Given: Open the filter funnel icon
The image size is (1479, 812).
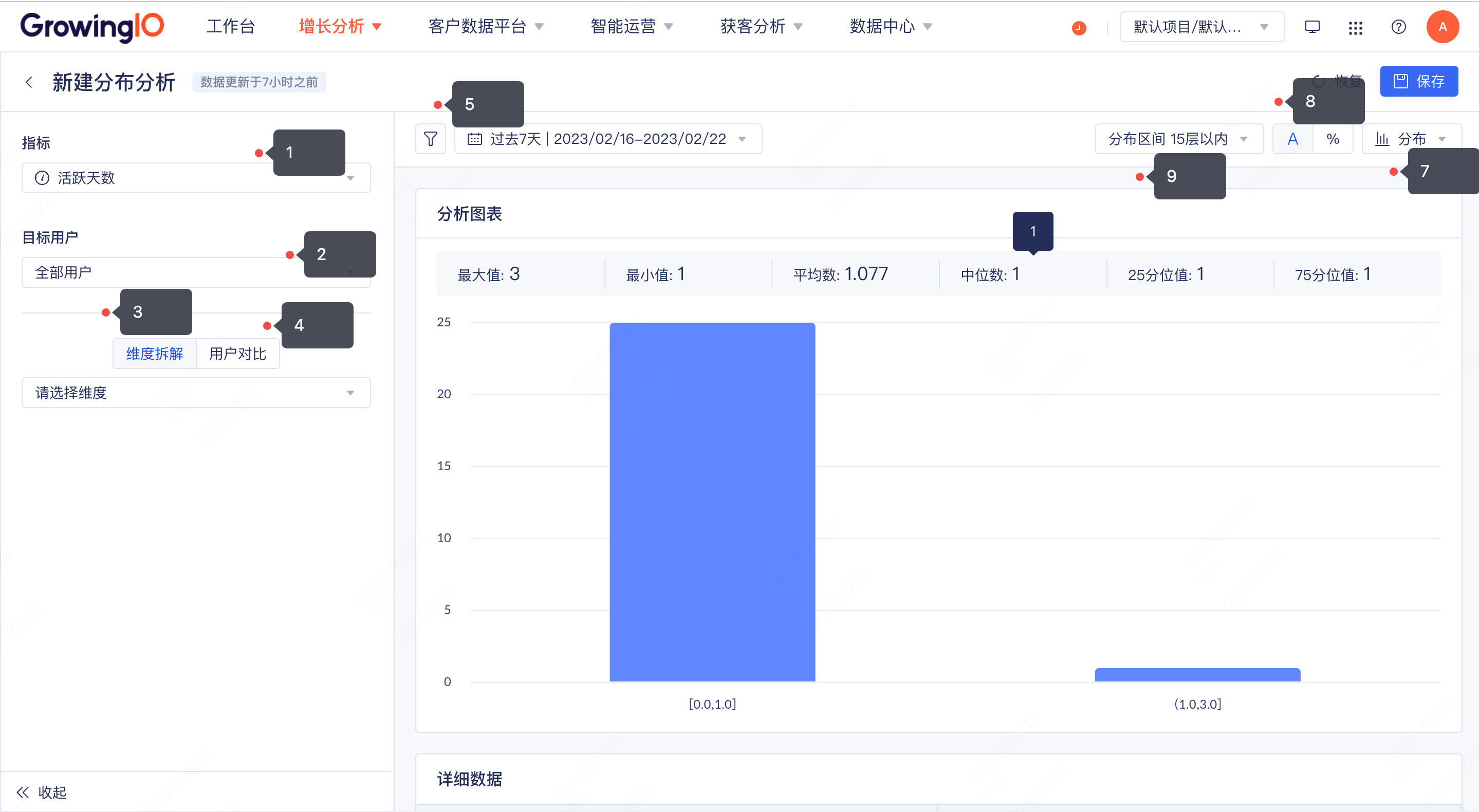Looking at the screenshot, I should tap(431, 138).
